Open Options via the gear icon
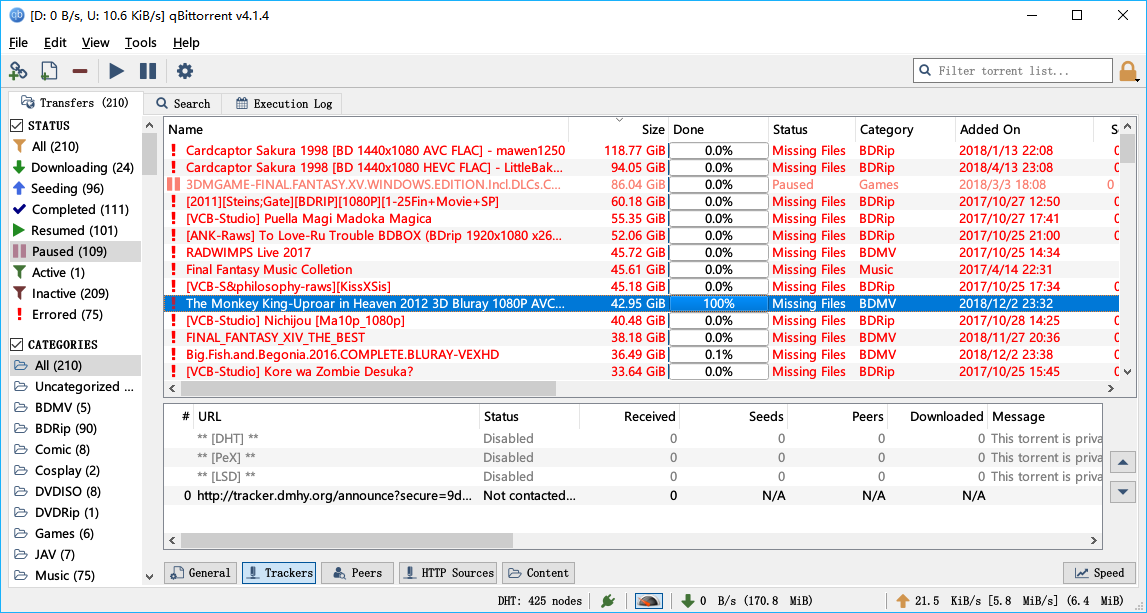The width and height of the screenshot is (1147, 613). coord(185,71)
